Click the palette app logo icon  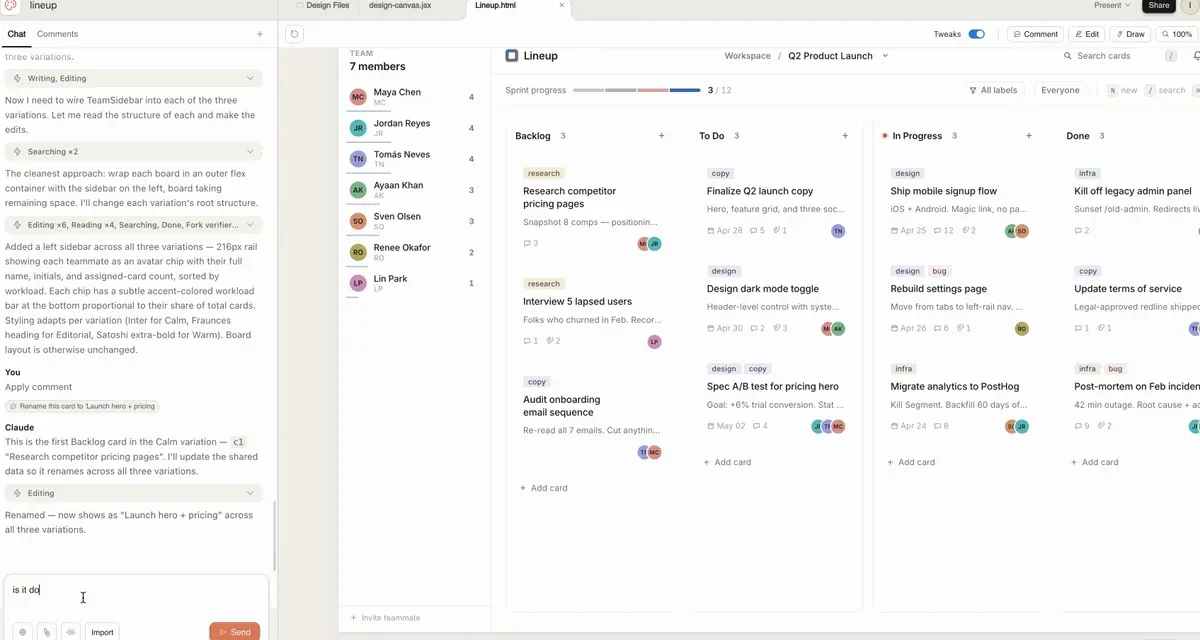tap(12, 6)
